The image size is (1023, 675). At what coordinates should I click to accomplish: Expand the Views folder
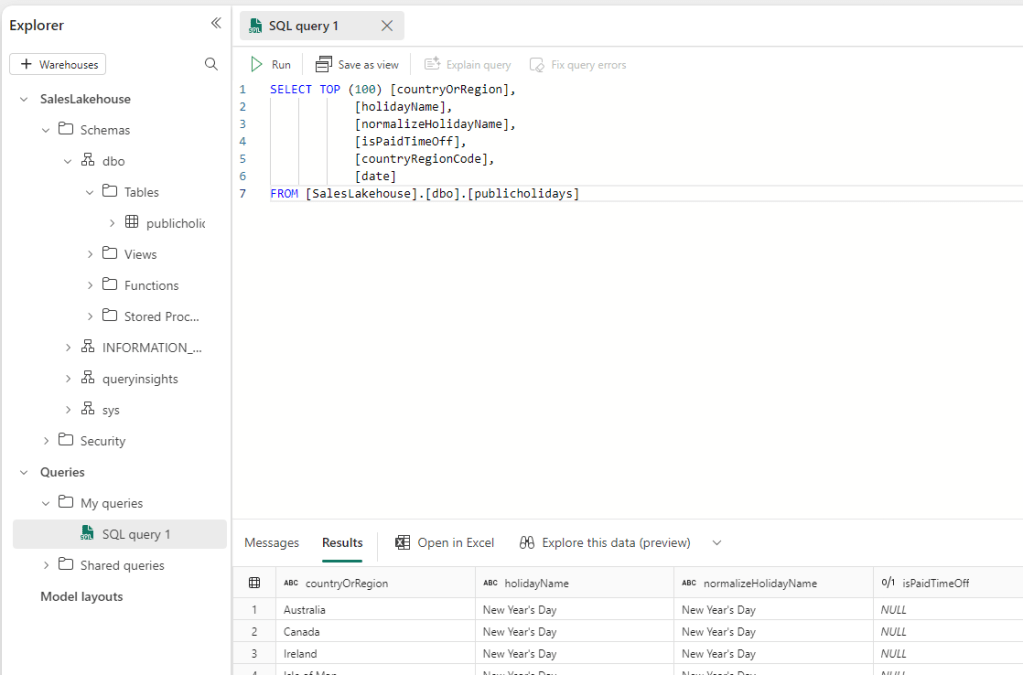[90, 254]
